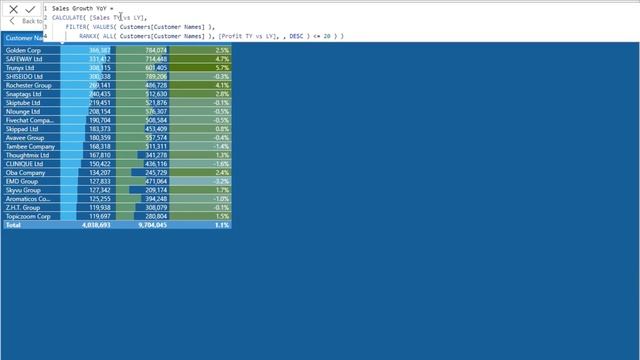Select the Skiptube Ltd row name
Viewport: 640px width, 360px height.
coord(23,103)
